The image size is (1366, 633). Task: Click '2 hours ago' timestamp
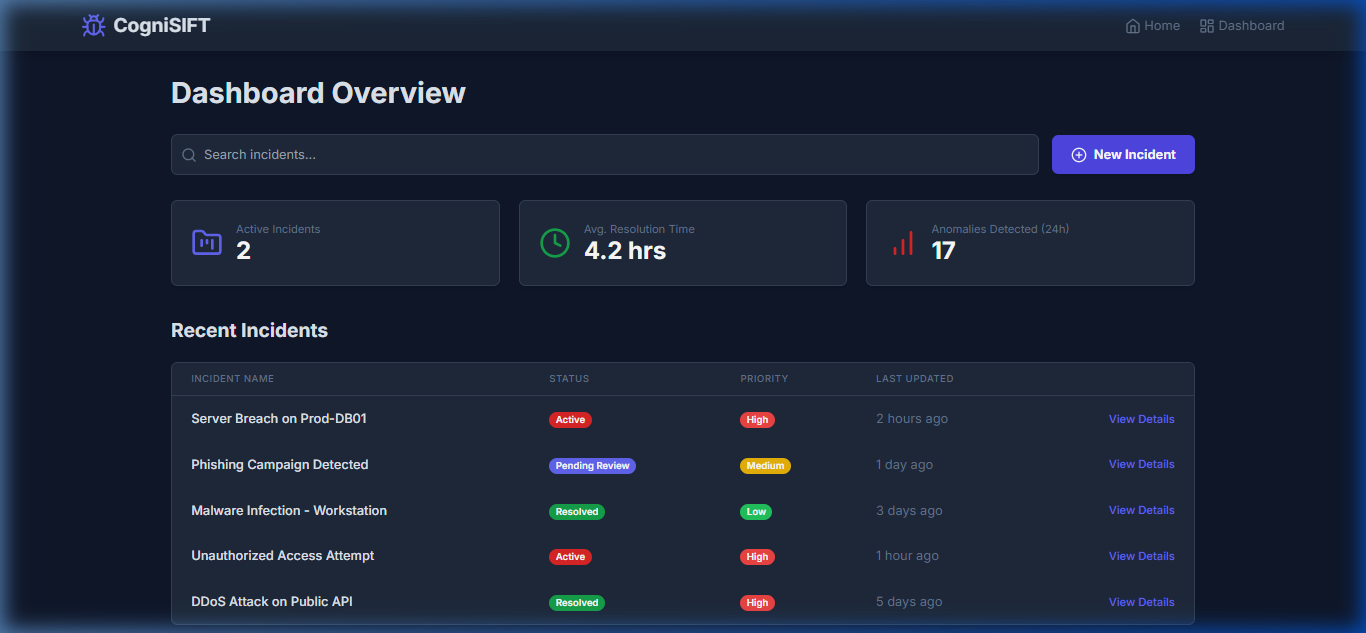(x=912, y=419)
